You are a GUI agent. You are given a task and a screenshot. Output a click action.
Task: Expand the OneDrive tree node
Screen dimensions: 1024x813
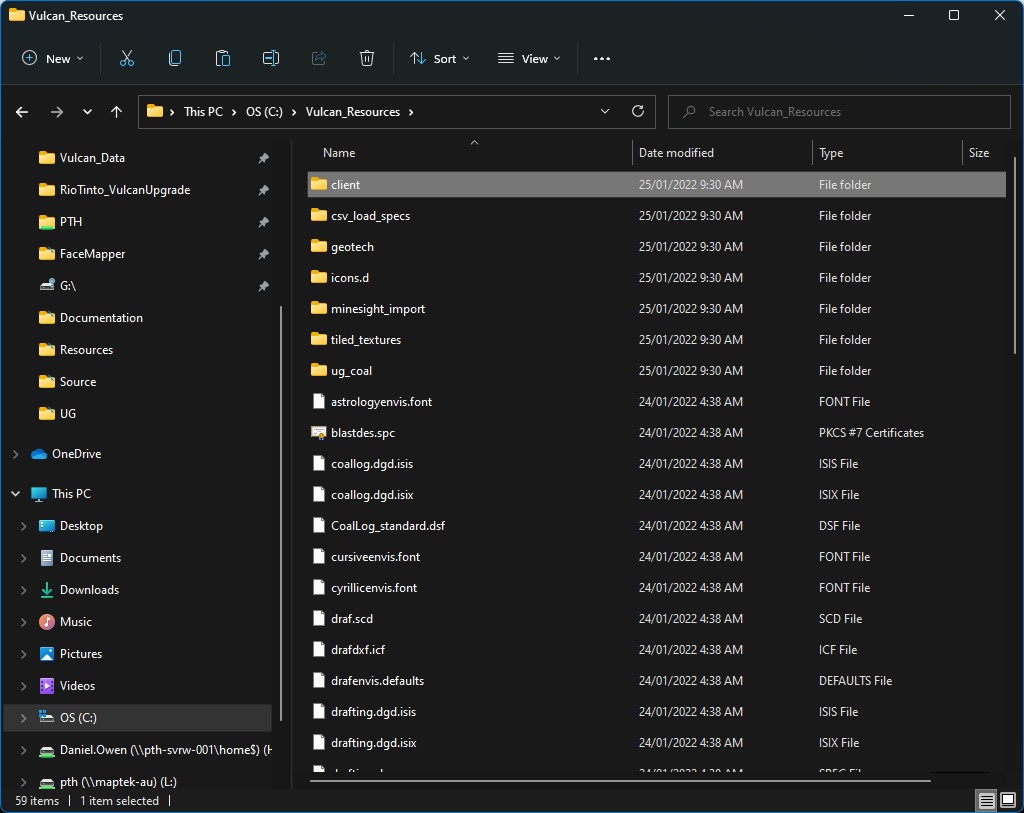click(15, 454)
